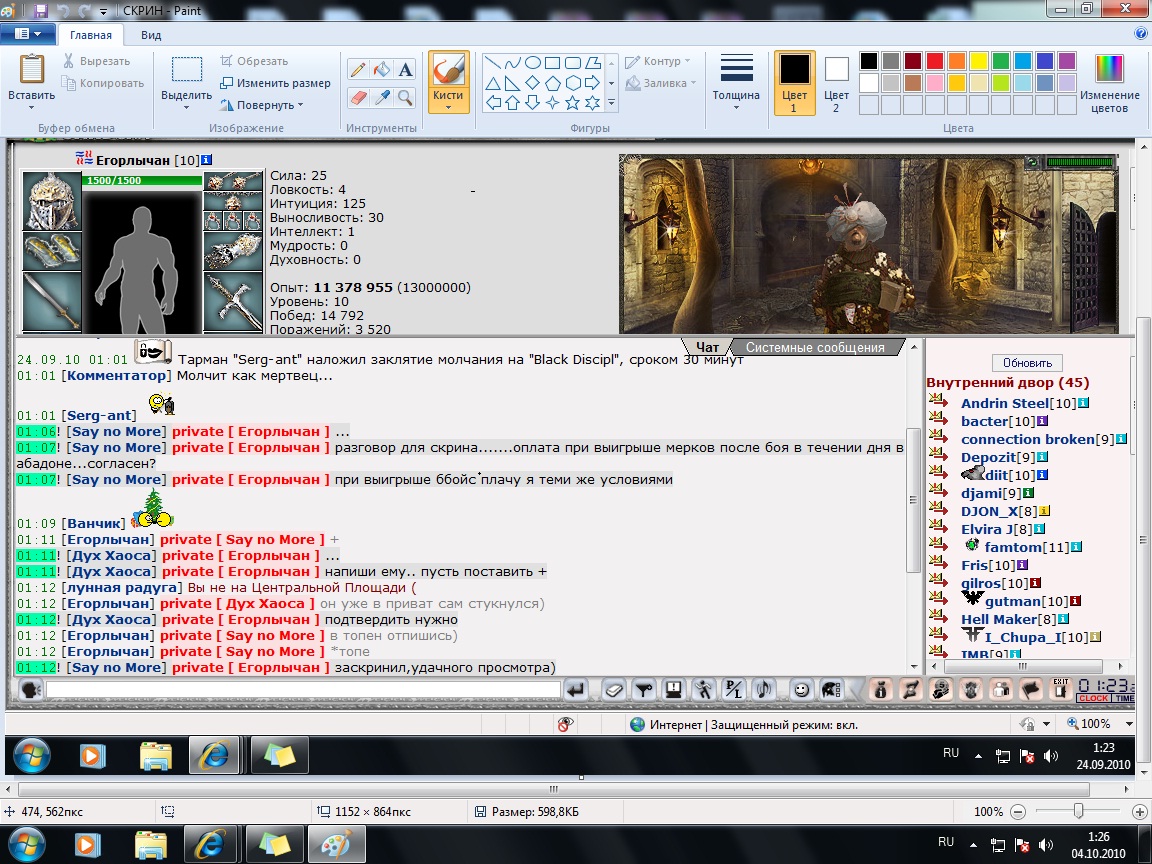
Task: Open Paint Help question mark icon
Action: [x=1142, y=34]
